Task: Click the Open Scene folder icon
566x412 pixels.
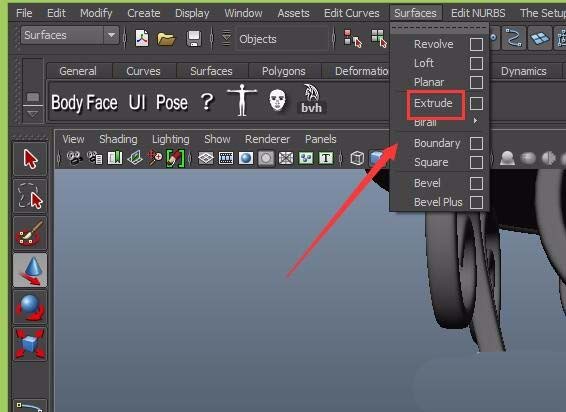Action: [x=166, y=39]
